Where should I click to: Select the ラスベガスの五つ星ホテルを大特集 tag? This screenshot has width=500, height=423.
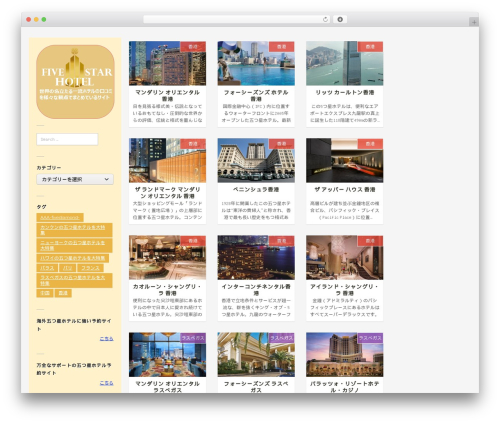[74, 280]
